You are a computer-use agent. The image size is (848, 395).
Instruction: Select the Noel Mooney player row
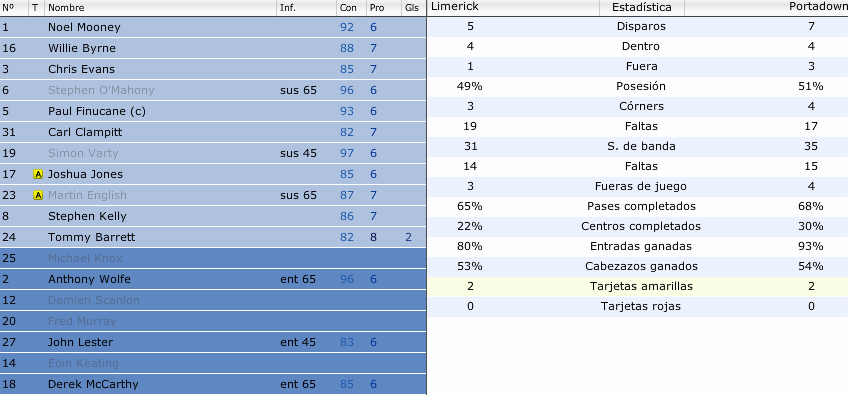pos(213,27)
